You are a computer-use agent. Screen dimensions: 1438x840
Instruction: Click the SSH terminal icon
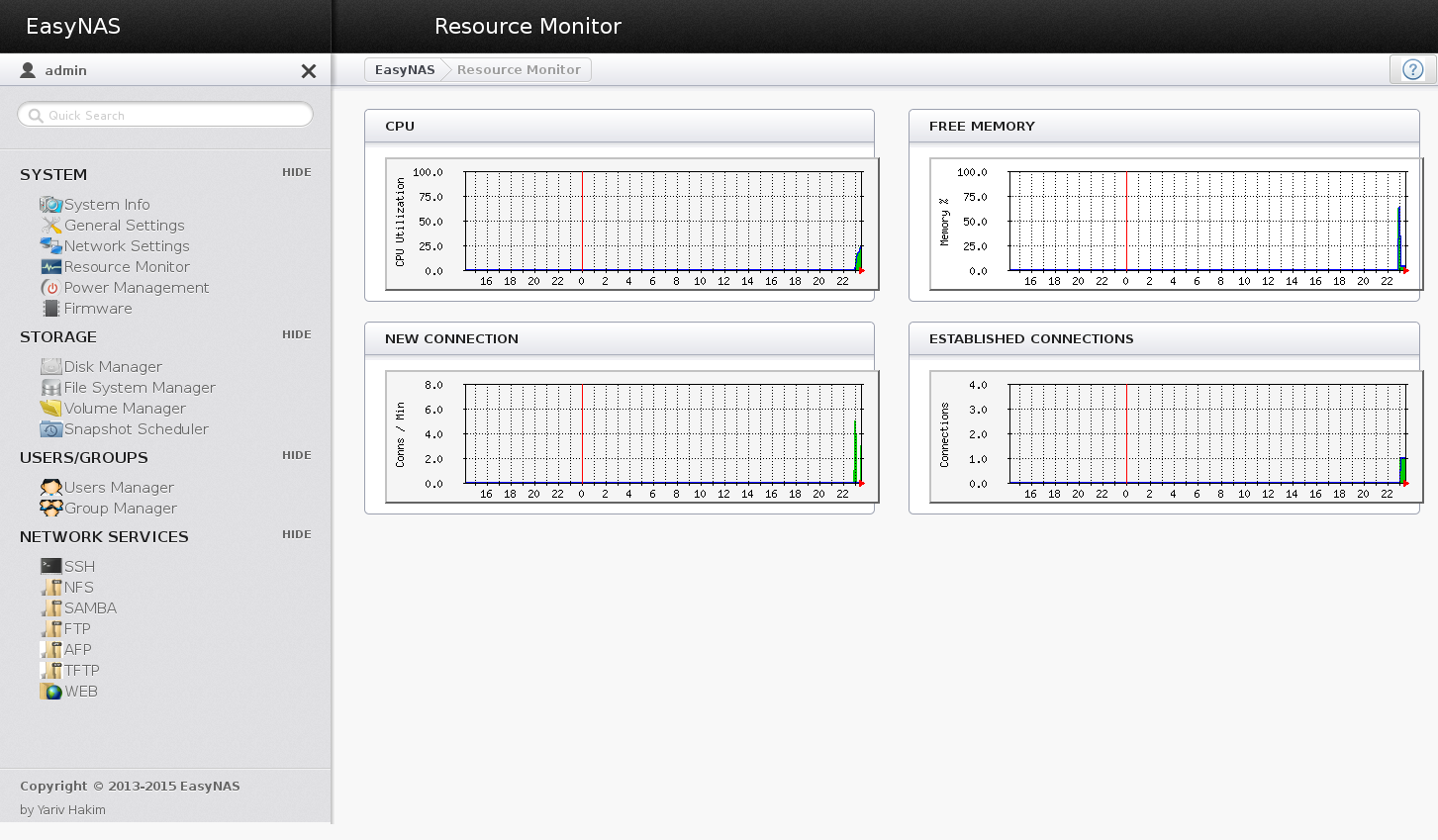coord(50,567)
